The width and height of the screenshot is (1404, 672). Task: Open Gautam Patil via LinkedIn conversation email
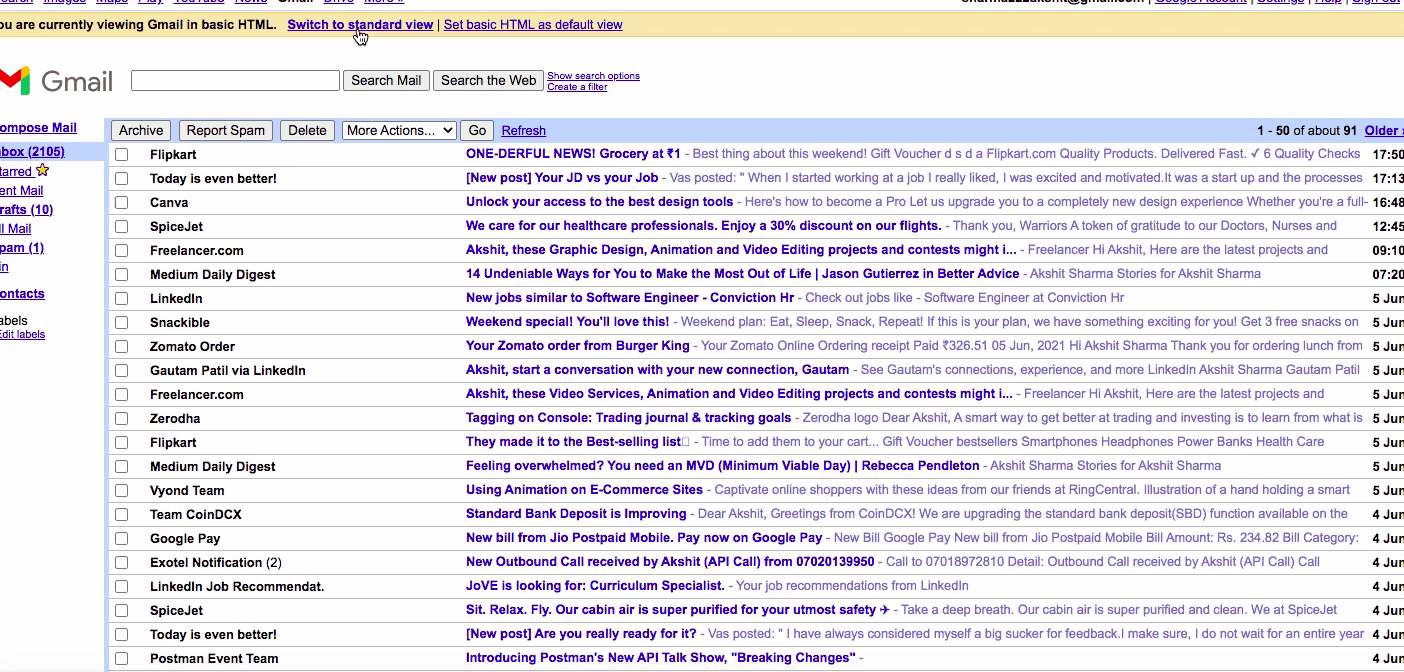(658, 369)
